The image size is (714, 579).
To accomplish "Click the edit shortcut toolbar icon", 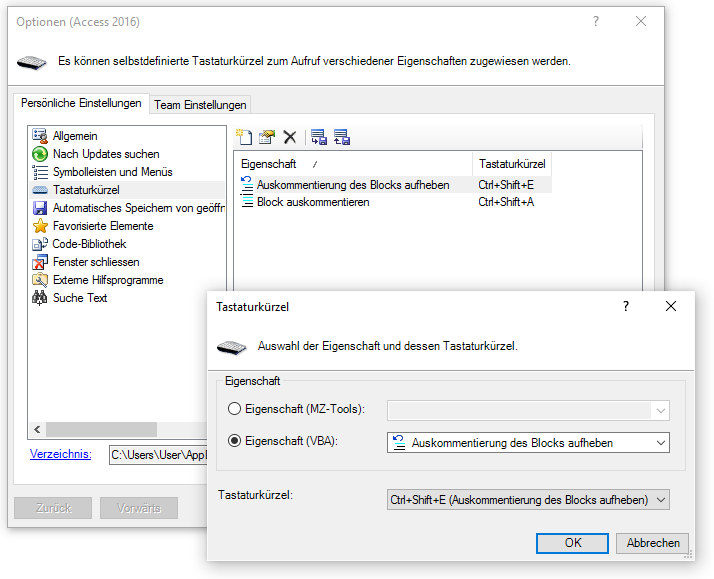I will [x=267, y=137].
